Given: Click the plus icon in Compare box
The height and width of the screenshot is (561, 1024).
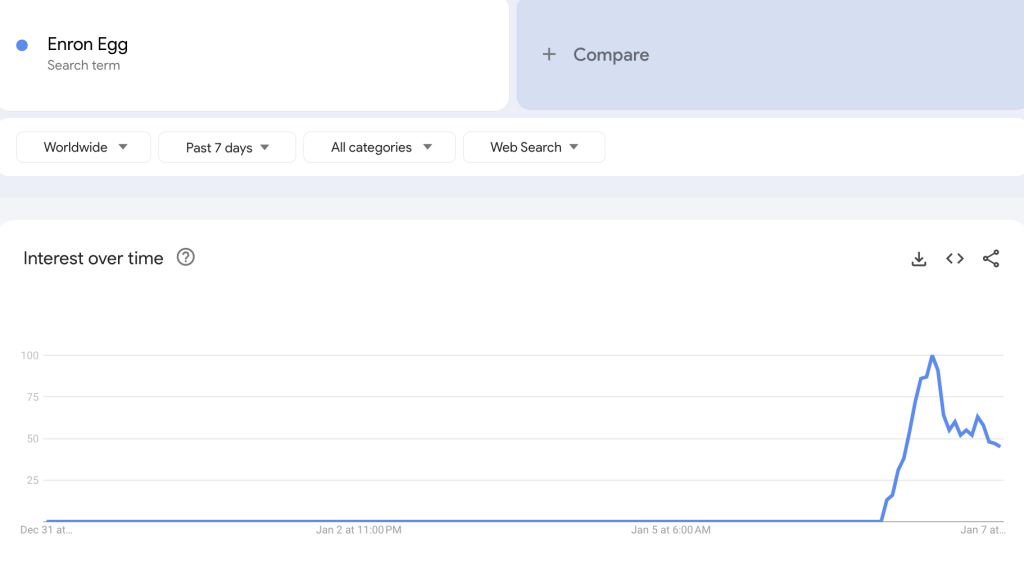Looking at the screenshot, I should point(549,55).
